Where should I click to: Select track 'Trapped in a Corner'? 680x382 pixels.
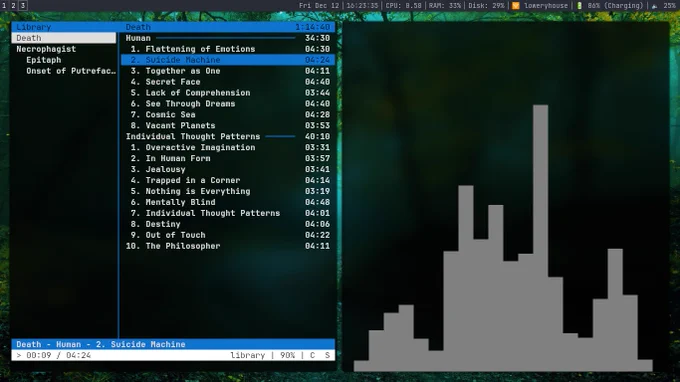pos(228,180)
